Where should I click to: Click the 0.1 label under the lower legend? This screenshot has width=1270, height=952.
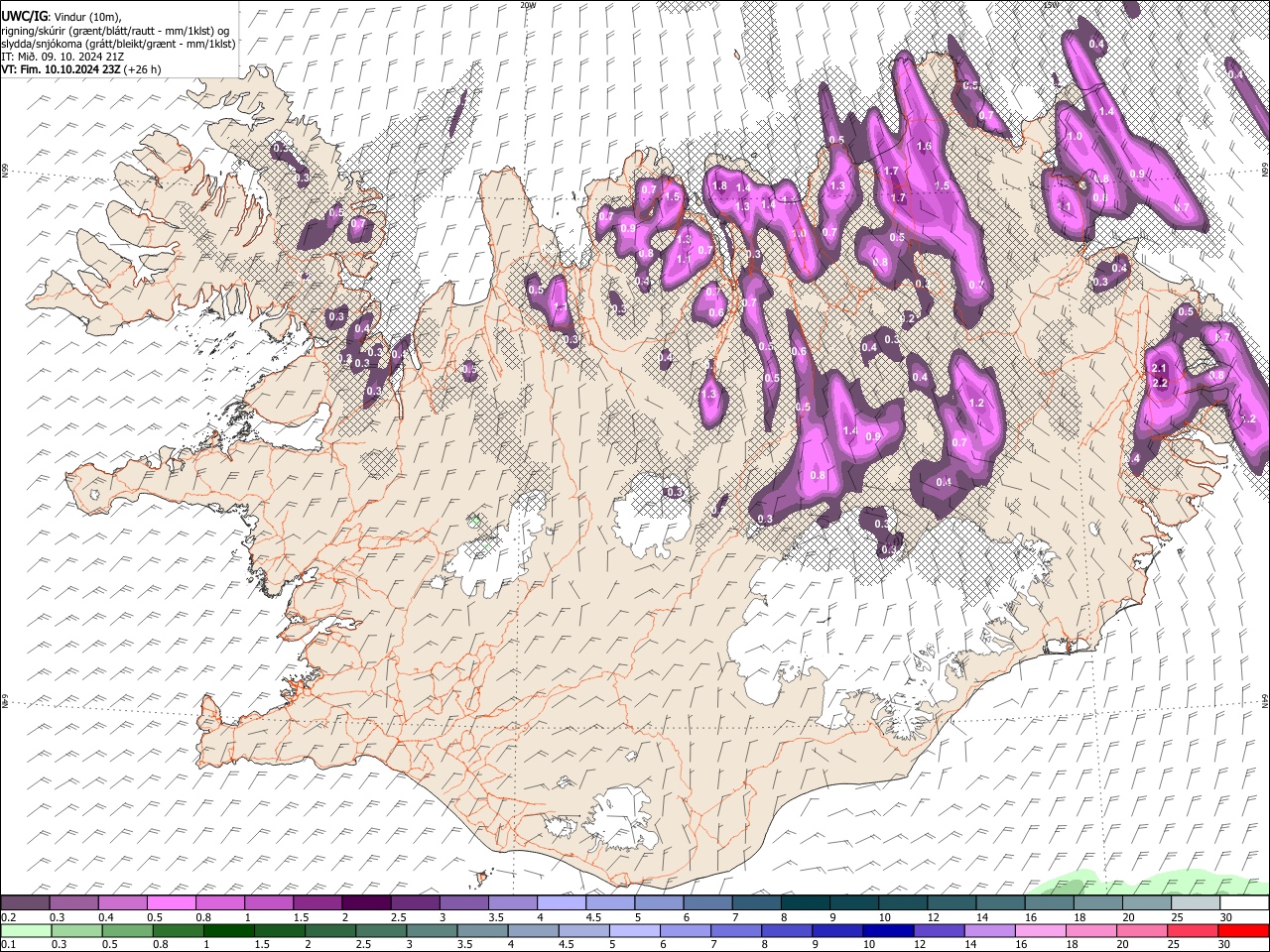pos(8,945)
